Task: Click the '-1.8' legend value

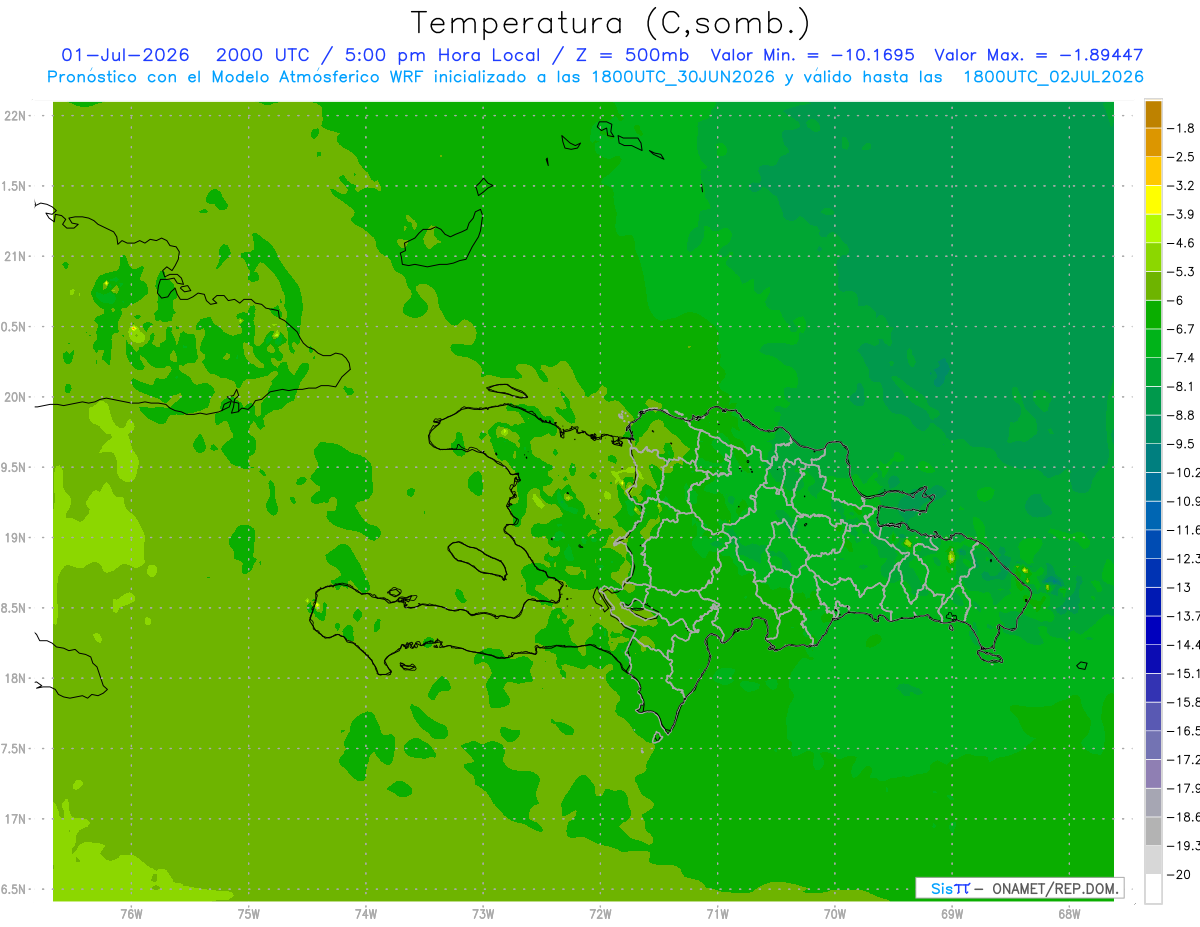Action: point(1181,128)
